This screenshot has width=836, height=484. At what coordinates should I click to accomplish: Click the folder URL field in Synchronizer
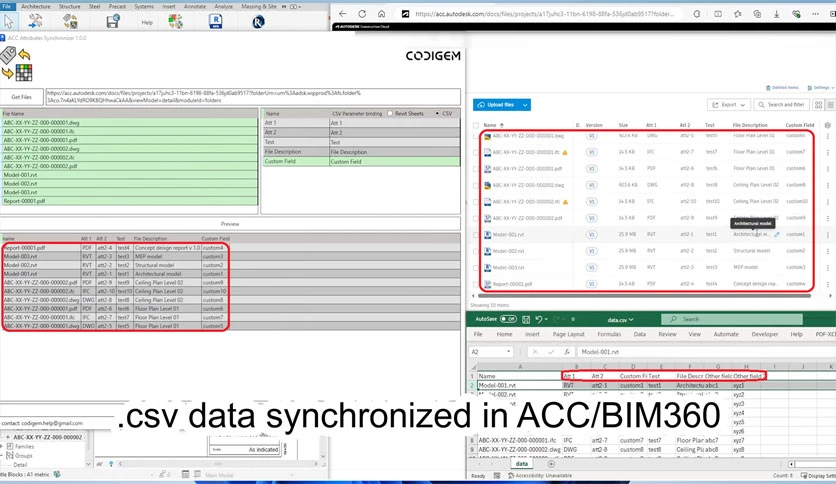(x=253, y=96)
